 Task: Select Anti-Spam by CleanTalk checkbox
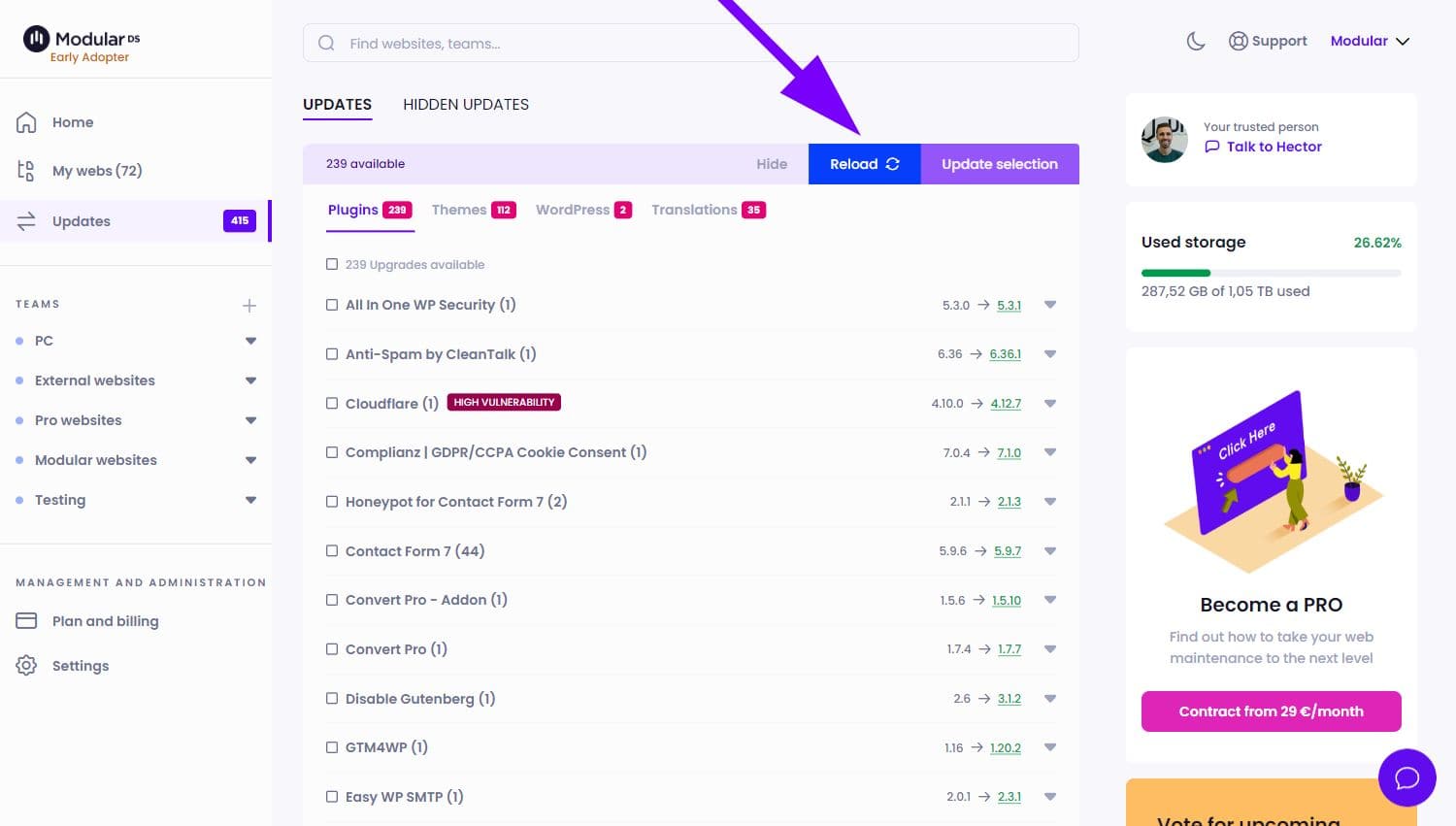pos(332,354)
